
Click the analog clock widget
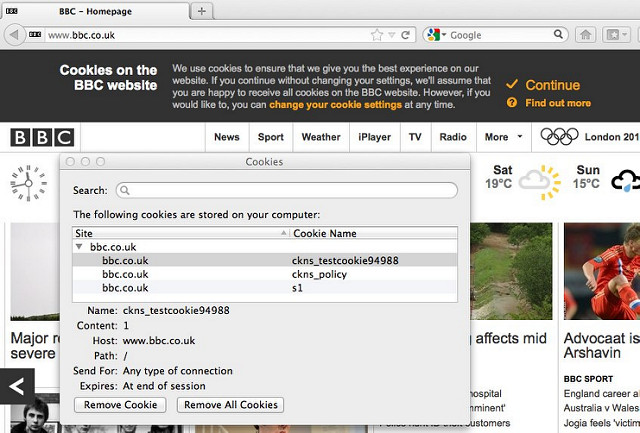pyautogui.click(x=28, y=183)
